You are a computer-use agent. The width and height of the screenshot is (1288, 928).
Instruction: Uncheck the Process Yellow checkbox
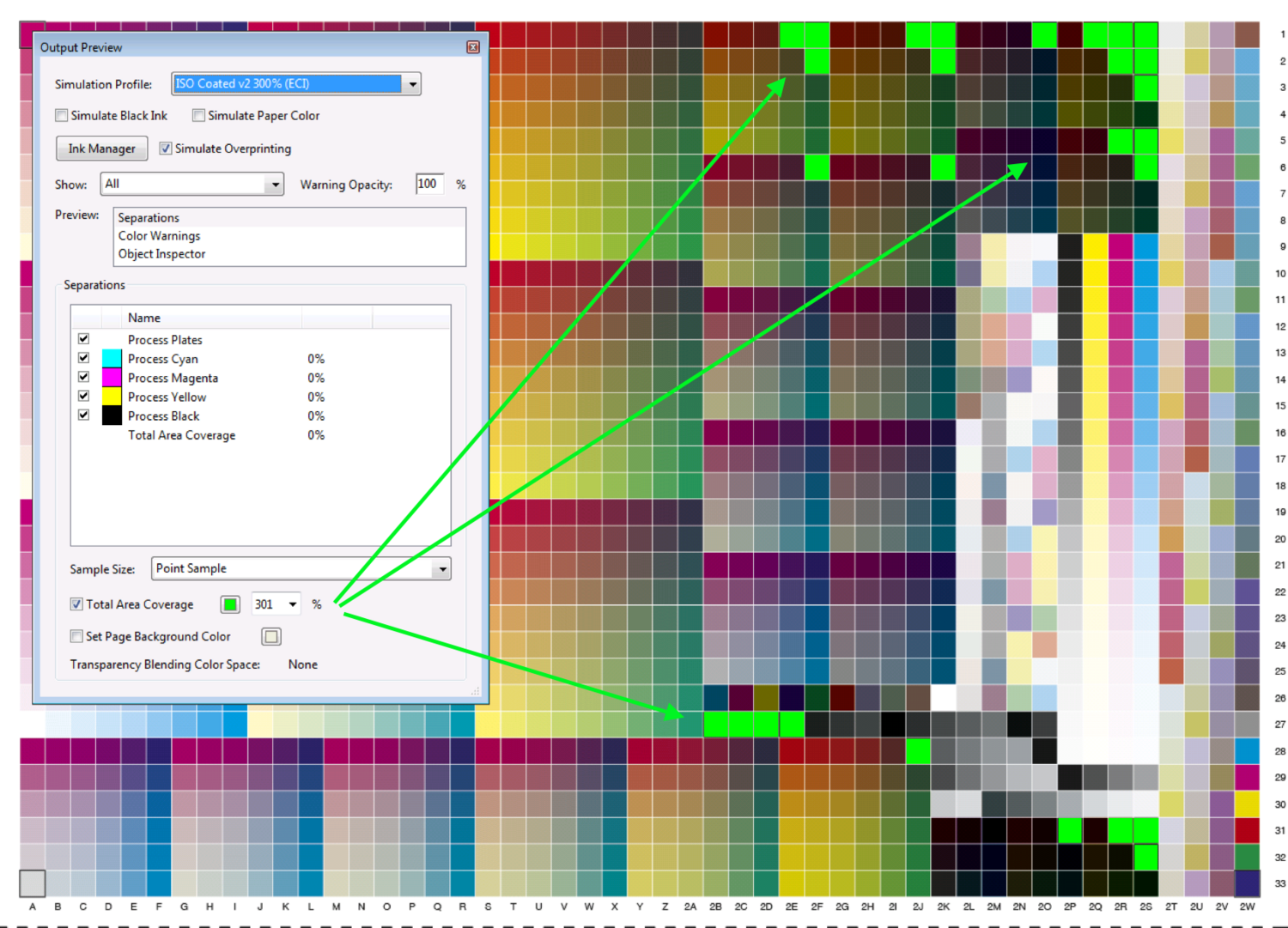pyautogui.click(x=83, y=396)
